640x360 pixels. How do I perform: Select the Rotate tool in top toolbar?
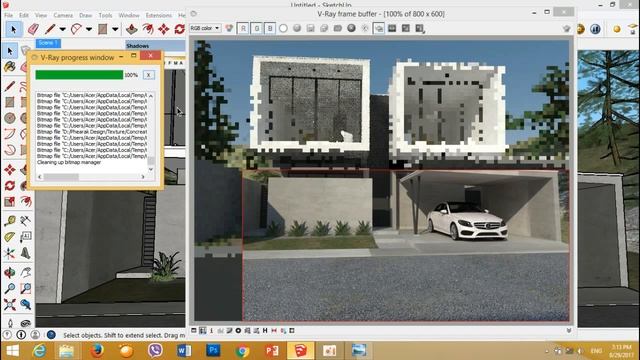(180, 29)
